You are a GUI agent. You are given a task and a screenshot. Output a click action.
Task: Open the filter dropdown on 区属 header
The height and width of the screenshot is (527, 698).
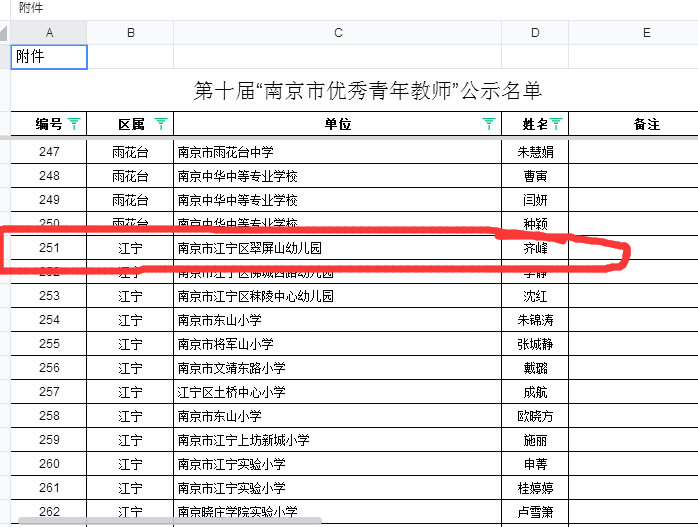click(162, 125)
